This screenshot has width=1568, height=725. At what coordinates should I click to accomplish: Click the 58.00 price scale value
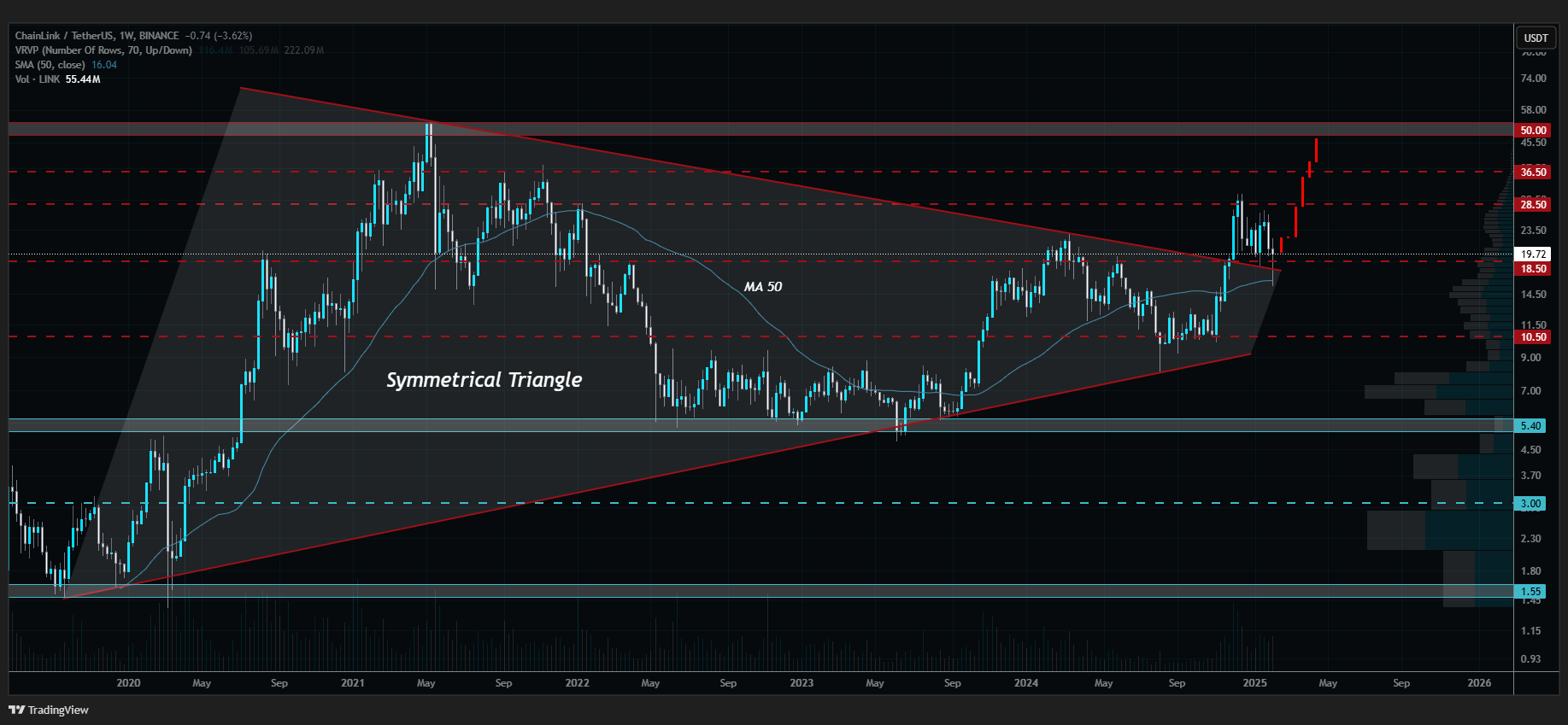coord(1533,110)
